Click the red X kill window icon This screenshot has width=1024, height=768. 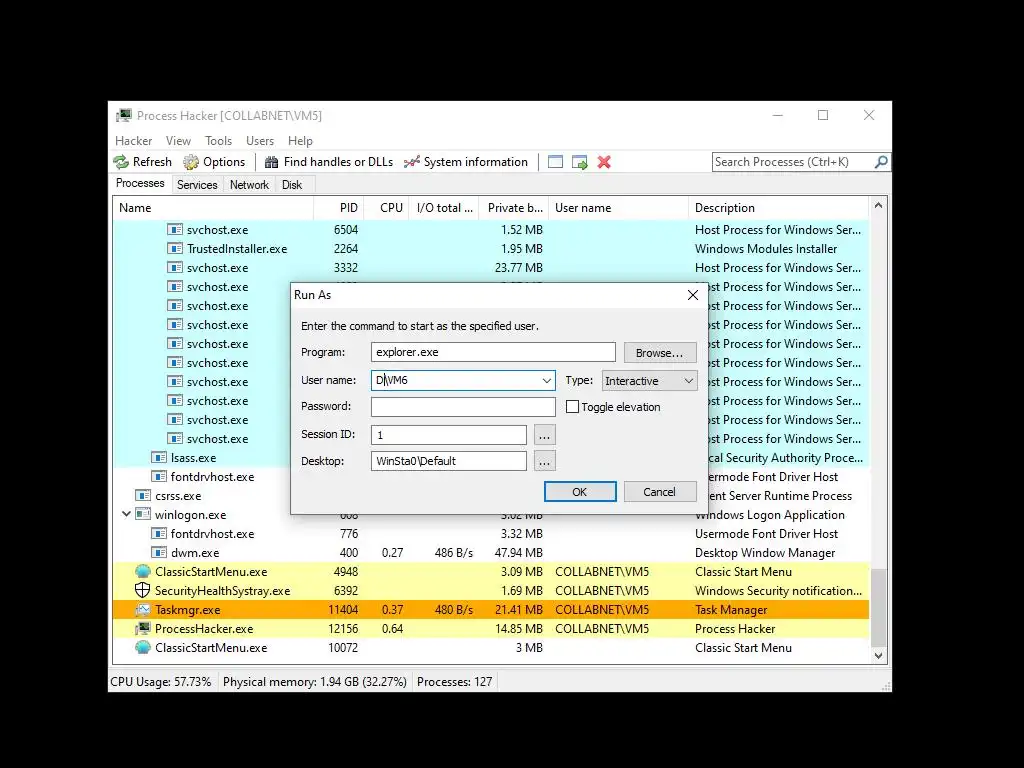pos(604,162)
